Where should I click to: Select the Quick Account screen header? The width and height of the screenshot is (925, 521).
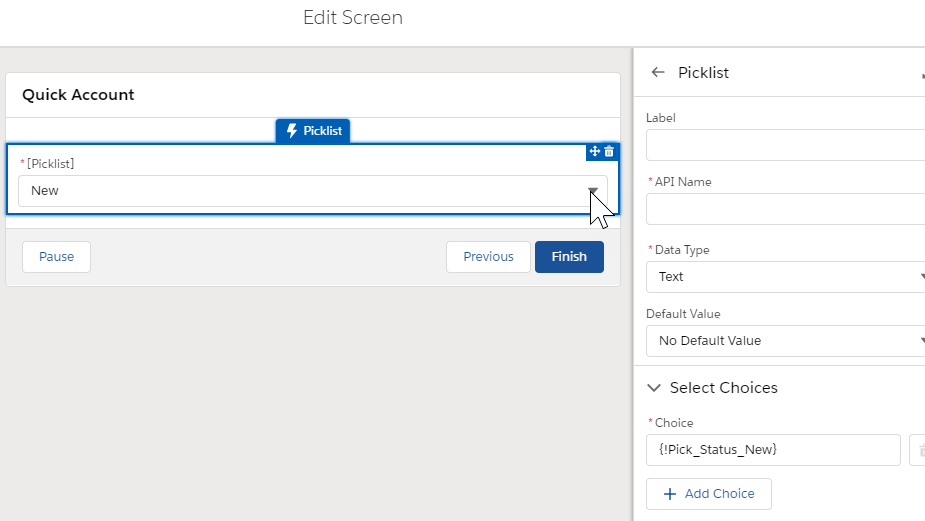(78, 95)
